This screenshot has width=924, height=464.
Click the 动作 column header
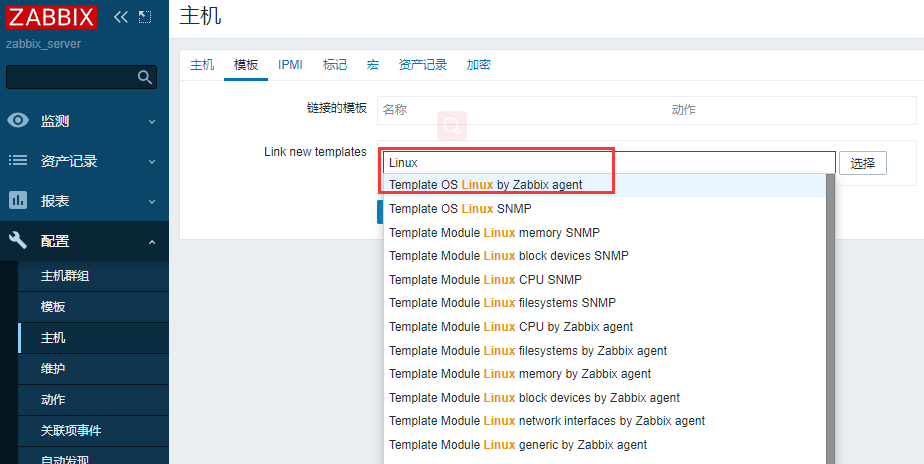pos(684,110)
